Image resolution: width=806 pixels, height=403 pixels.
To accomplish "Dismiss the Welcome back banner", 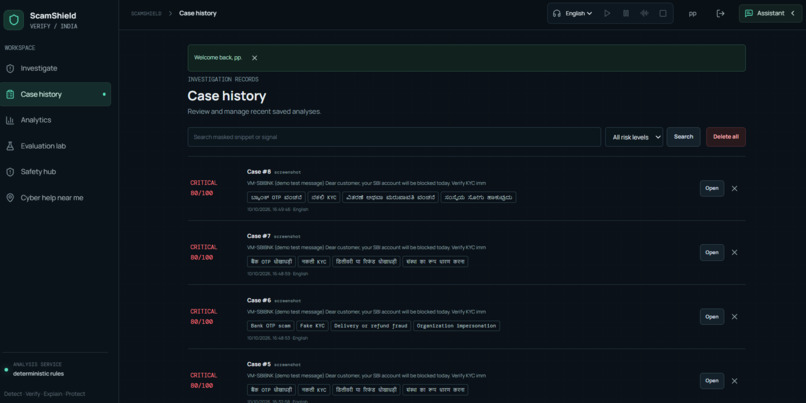I will 254,58.
